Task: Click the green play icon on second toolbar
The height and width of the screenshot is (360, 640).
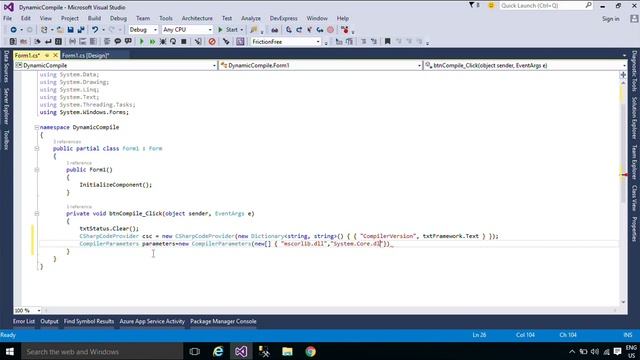Action: pyautogui.click(x=142, y=42)
